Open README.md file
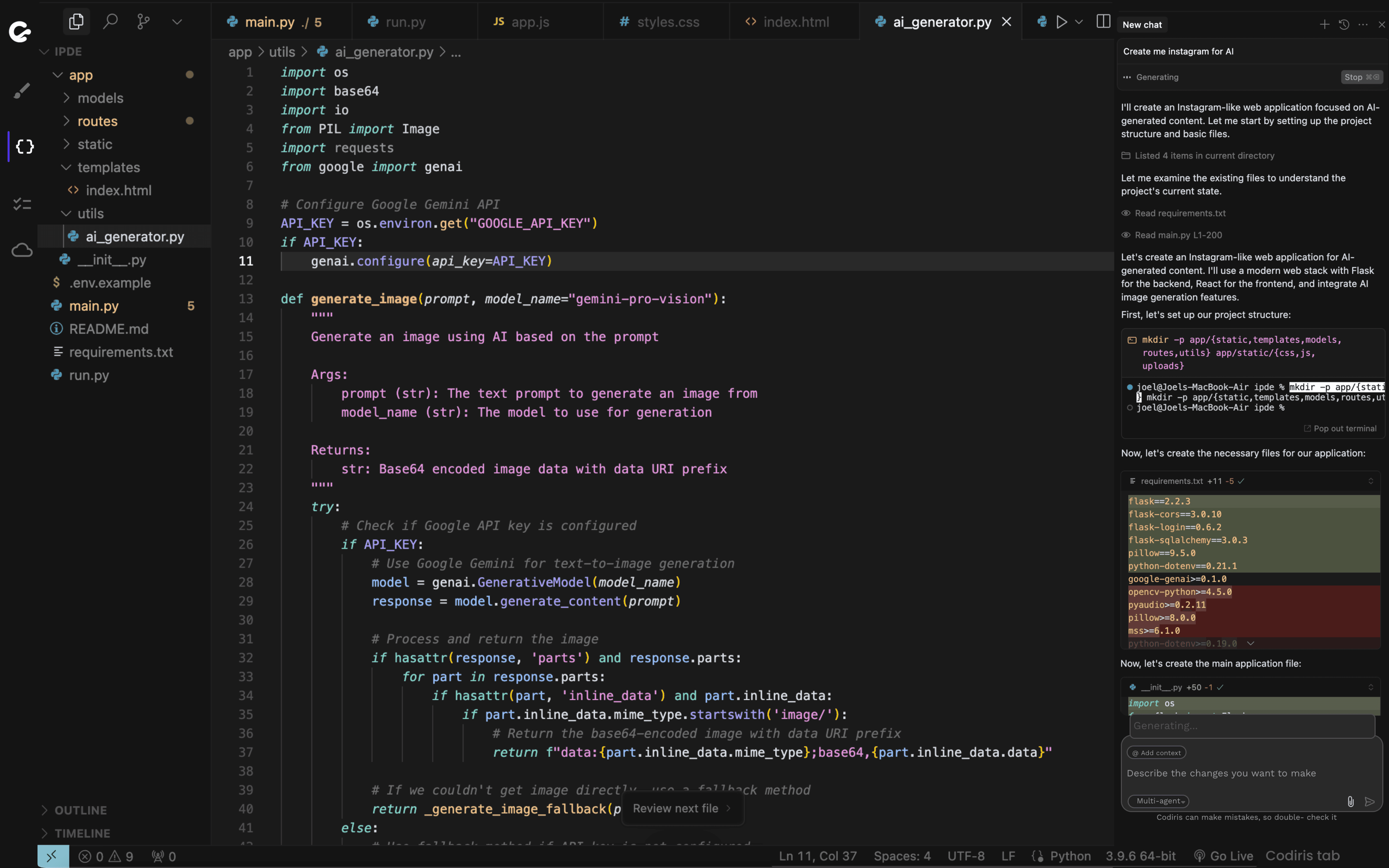 tap(109, 329)
